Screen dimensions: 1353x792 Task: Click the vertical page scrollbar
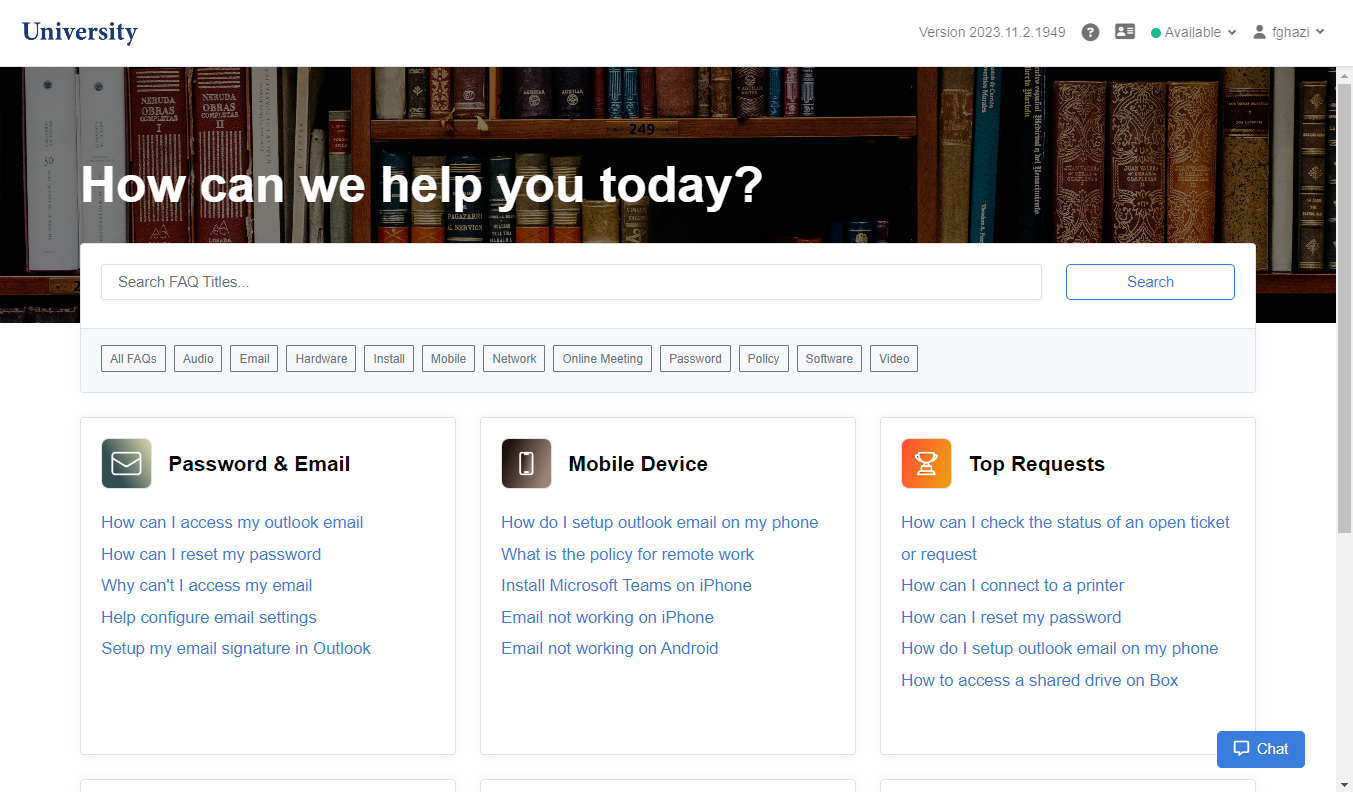1344,300
